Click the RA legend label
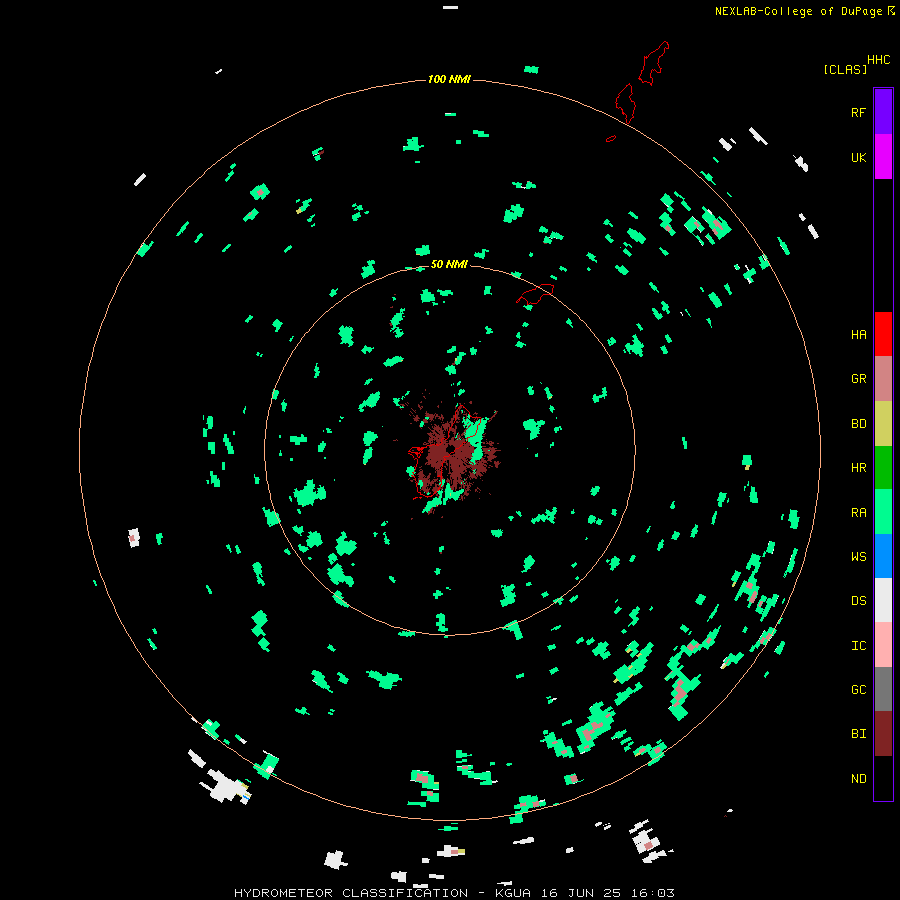 pos(858,512)
